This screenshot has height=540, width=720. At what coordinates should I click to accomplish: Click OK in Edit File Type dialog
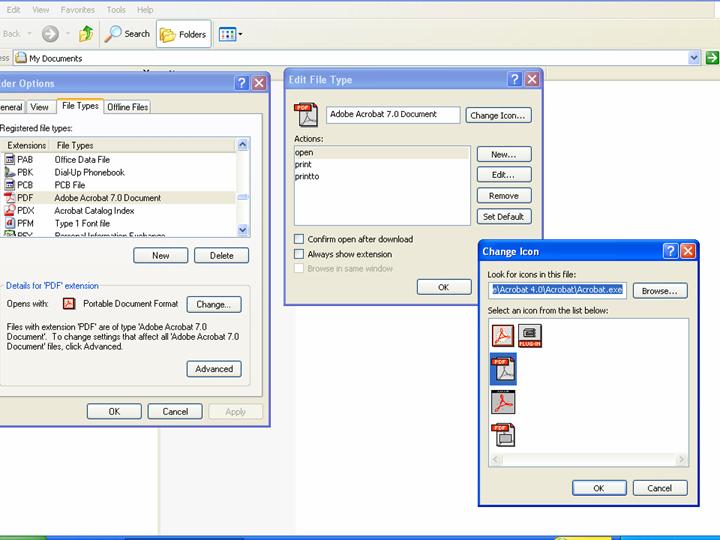[444, 287]
